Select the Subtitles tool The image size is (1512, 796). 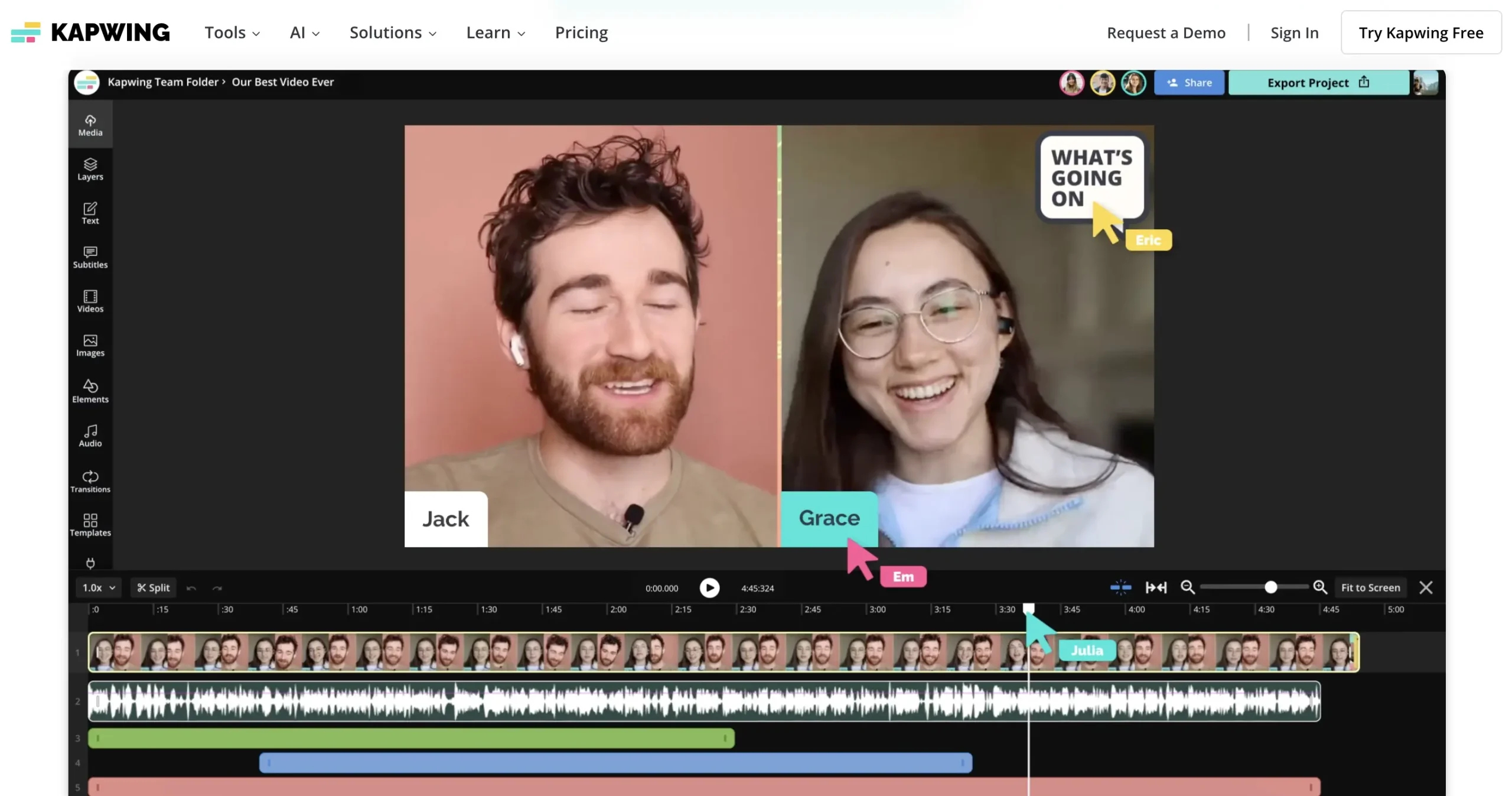pyautogui.click(x=90, y=258)
